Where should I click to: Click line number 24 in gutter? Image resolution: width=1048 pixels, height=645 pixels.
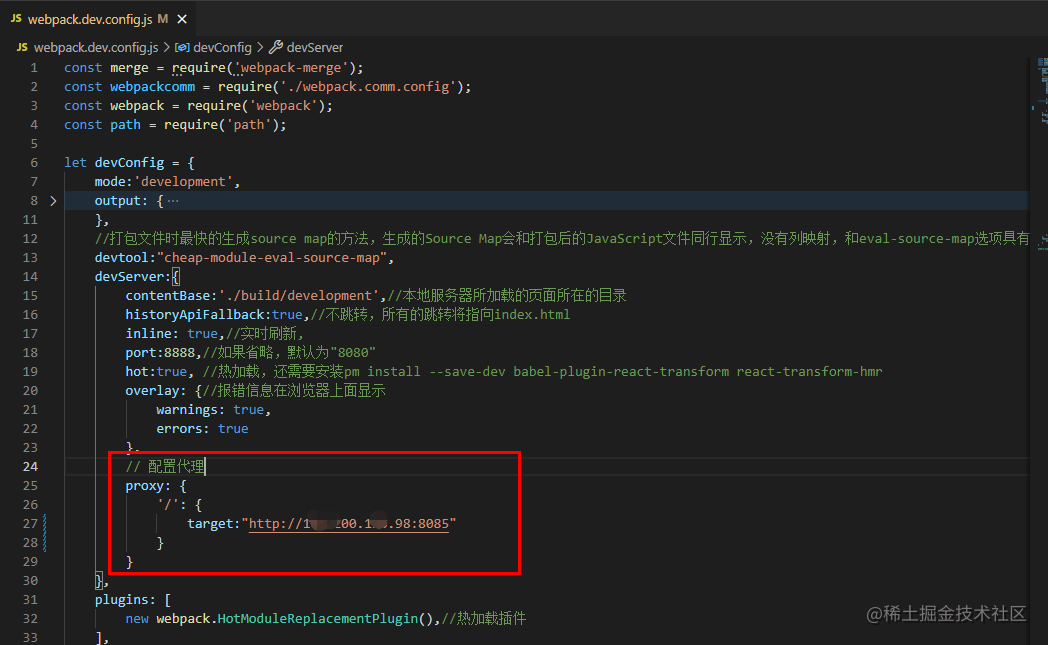(x=30, y=467)
